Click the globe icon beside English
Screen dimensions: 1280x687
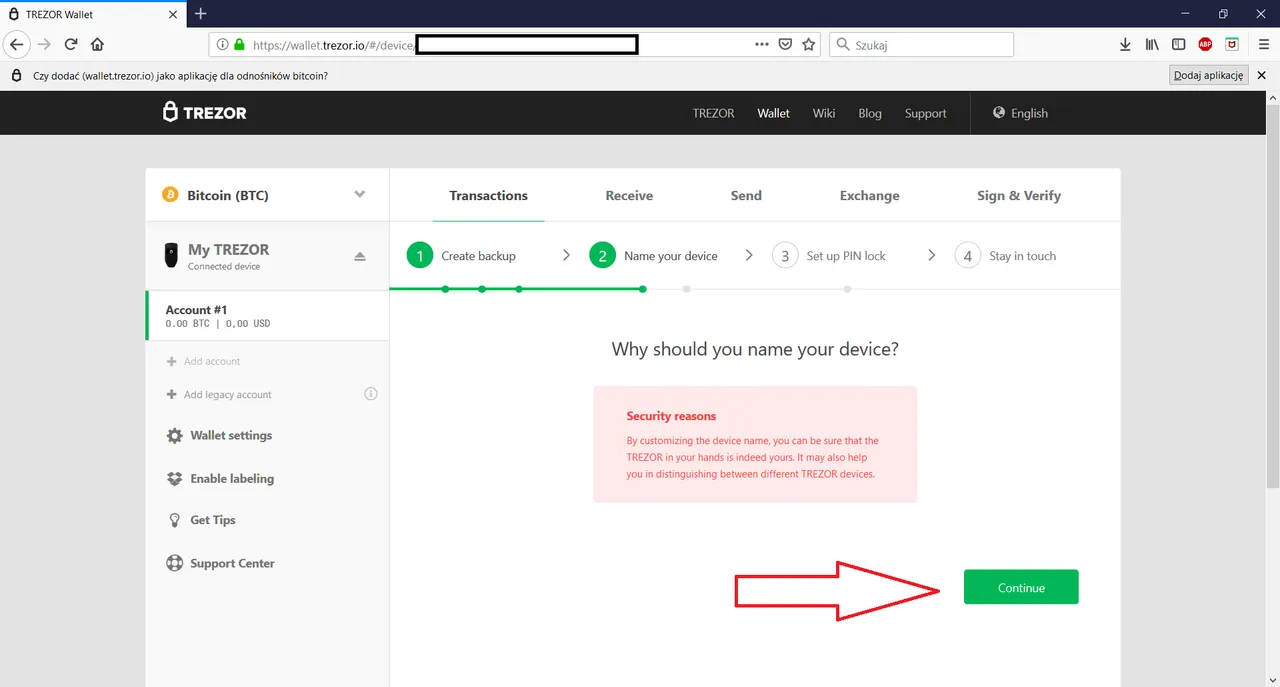pos(998,113)
